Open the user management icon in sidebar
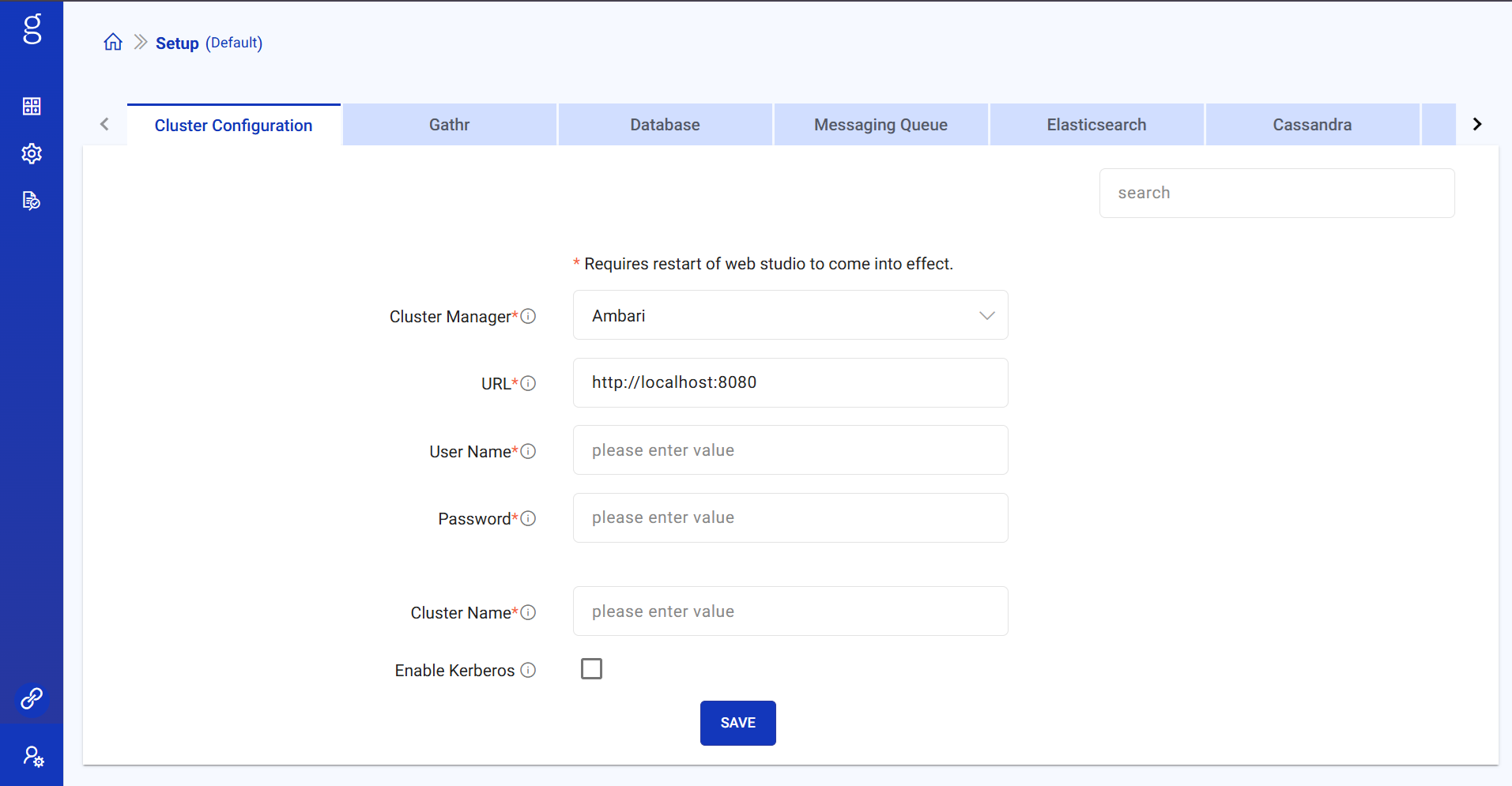 click(x=32, y=756)
